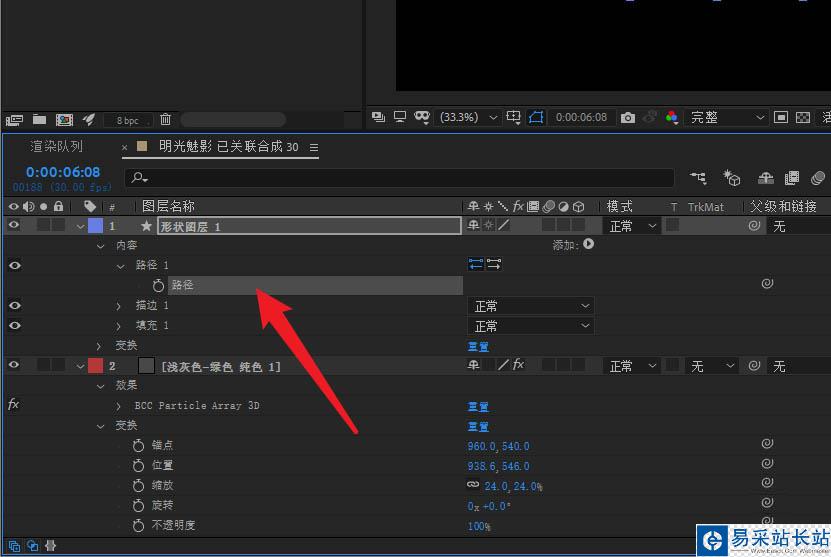The height and width of the screenshot is (557, 831).
Task: Hide 浅灰色-绿色 纯色 1 layer with eye
Action: (x=14, y=365)
